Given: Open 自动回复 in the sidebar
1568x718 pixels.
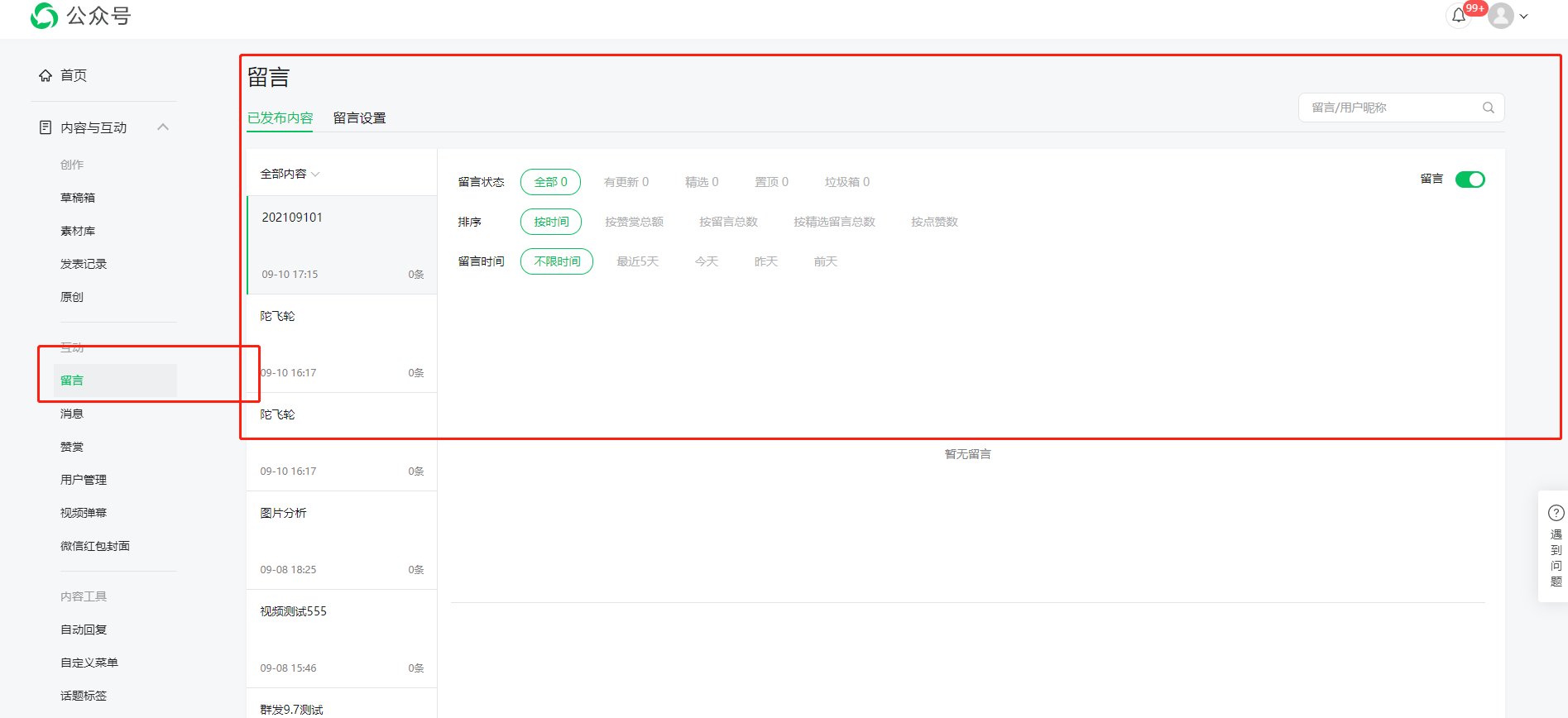Looking at the screenshot, I should pyautogui.click(x=84, y=629).
